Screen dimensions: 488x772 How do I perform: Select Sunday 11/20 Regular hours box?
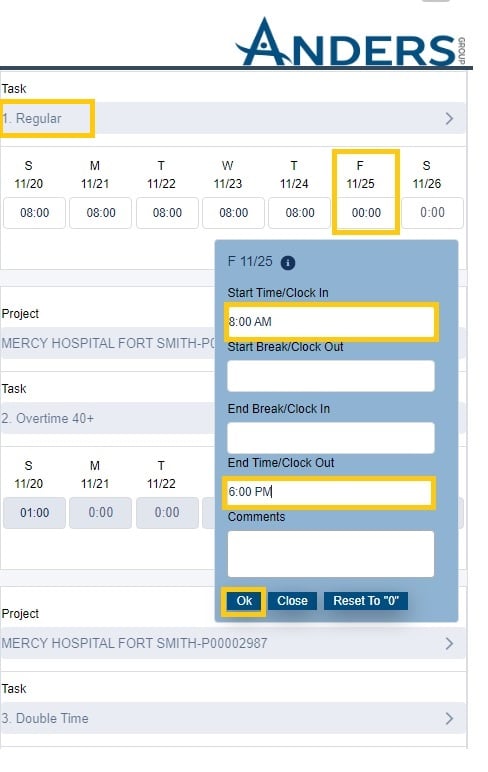34,213
